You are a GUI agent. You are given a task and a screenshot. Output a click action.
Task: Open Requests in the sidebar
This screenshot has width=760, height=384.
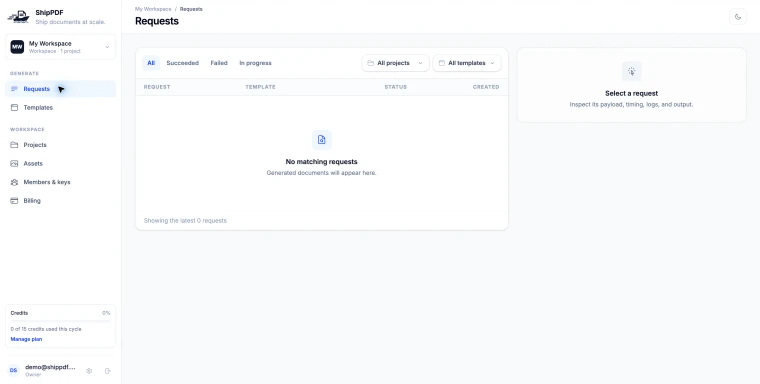tap(61, 89)
